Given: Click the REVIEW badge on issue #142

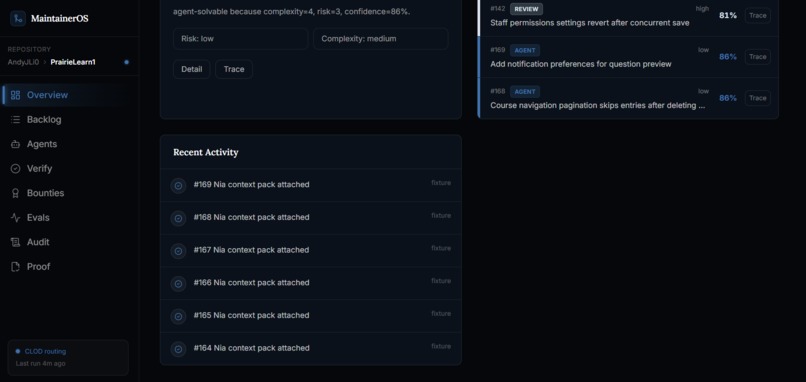Looking at the screenshot, I should [x=526, y=9].
